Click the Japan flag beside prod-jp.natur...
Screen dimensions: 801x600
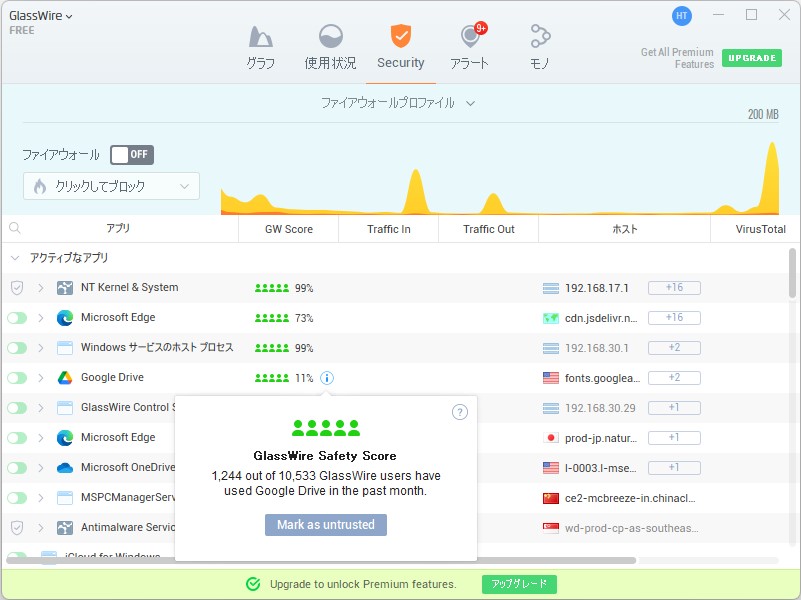pos(551,438)
